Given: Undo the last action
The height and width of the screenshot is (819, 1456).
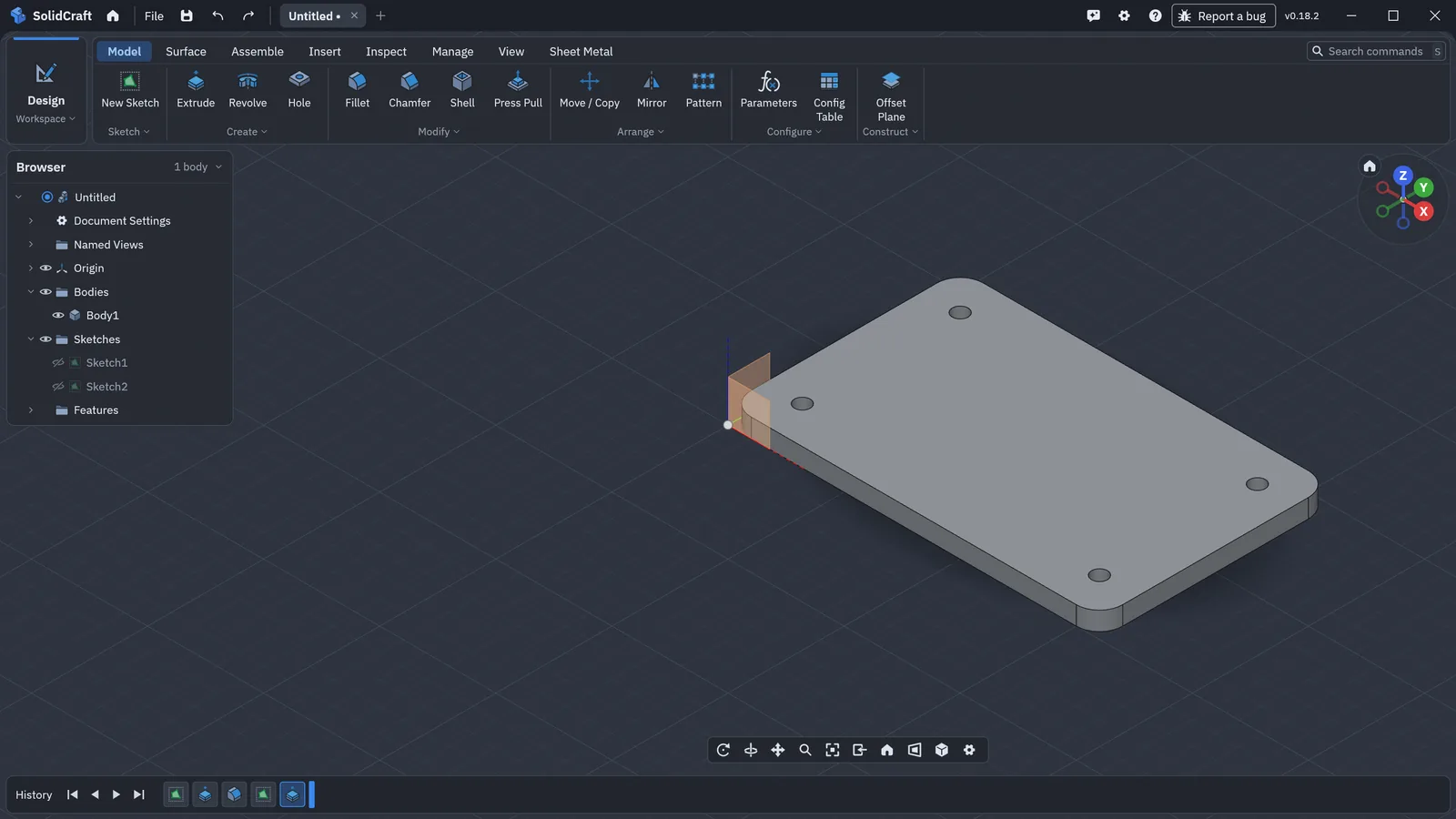Looking at the screenshot, I should pyautogui.click(x=217, y=15).
